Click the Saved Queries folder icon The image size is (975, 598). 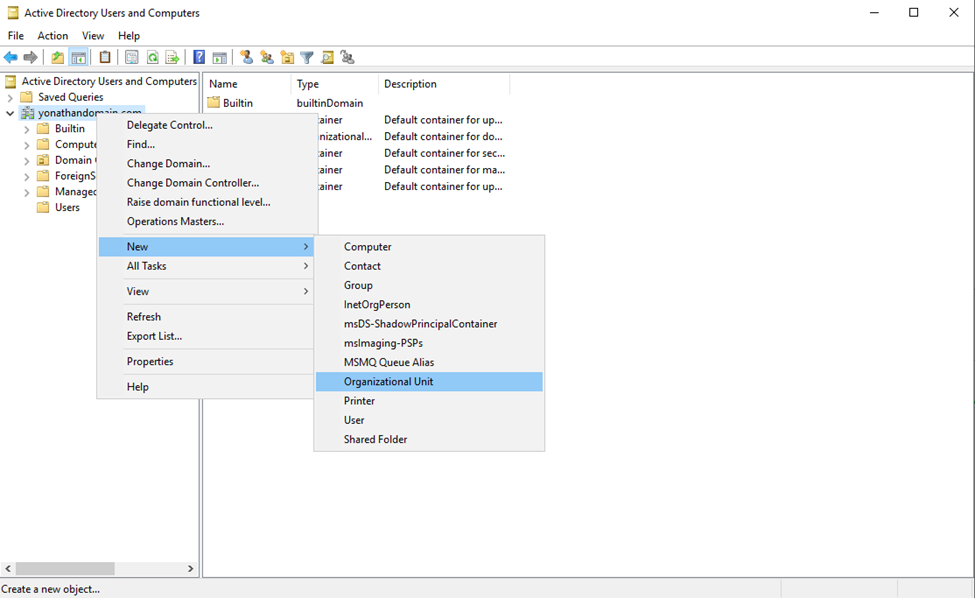(x=26, y=97)
